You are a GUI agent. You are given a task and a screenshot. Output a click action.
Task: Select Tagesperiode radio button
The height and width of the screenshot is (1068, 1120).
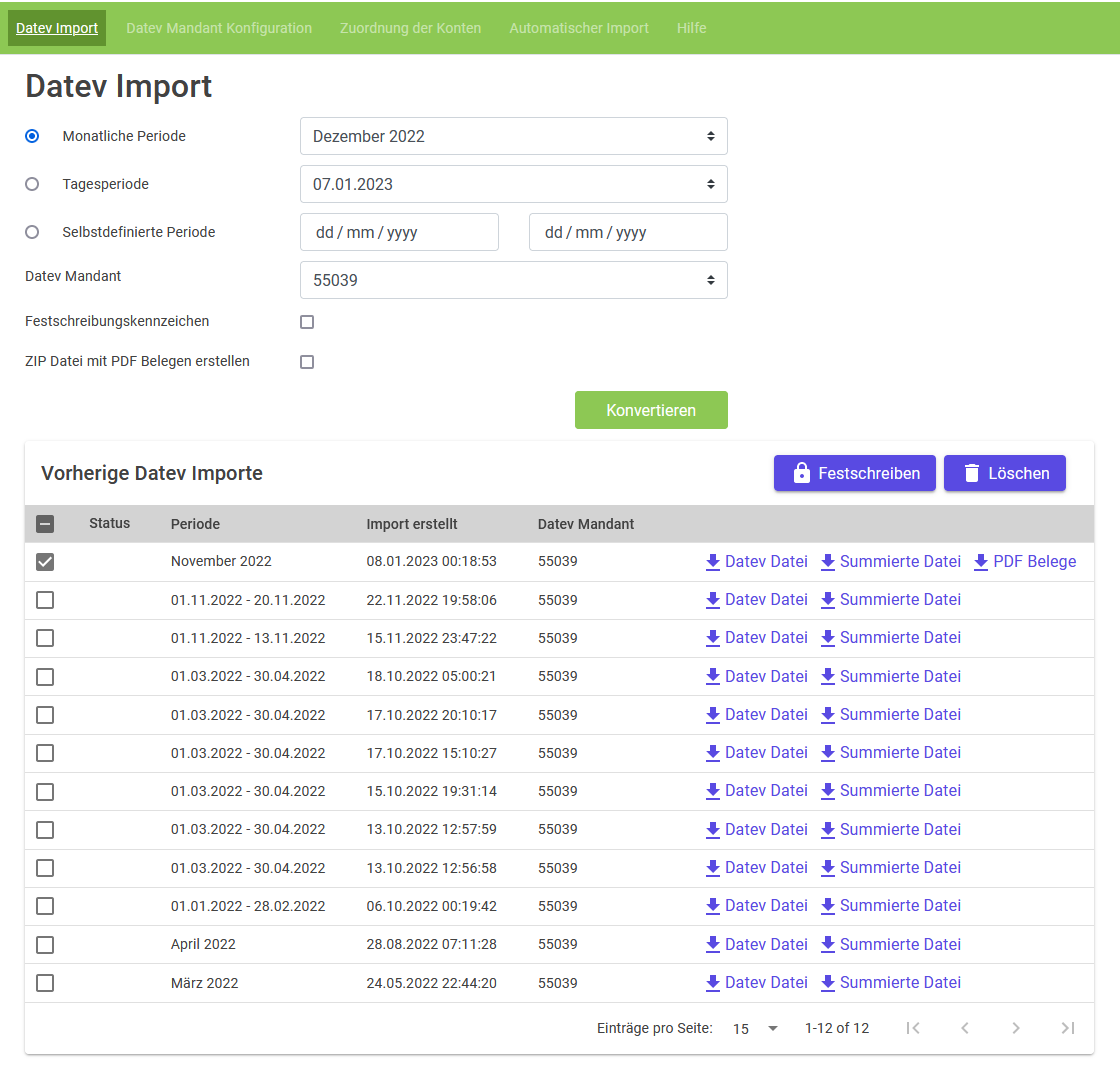pos(32,184)
